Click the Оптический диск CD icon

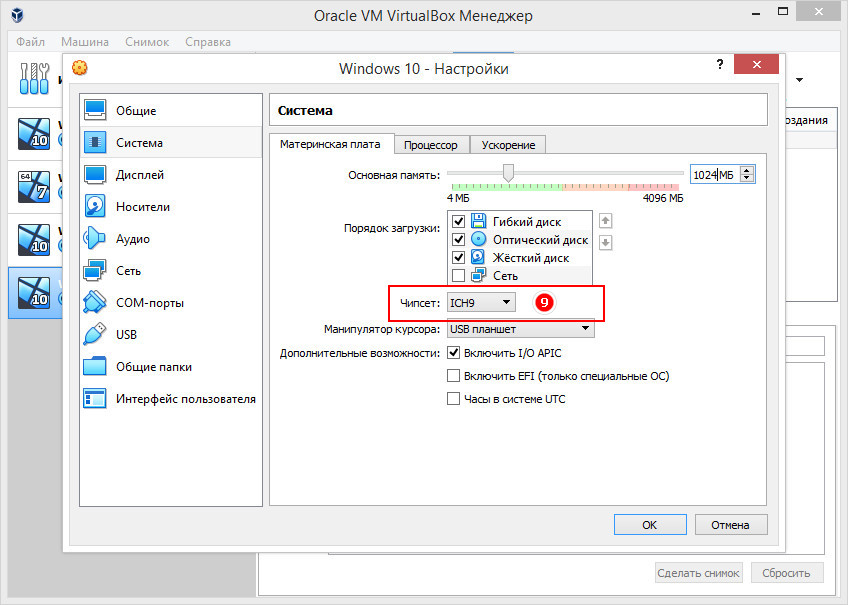[x=479, y=239]
